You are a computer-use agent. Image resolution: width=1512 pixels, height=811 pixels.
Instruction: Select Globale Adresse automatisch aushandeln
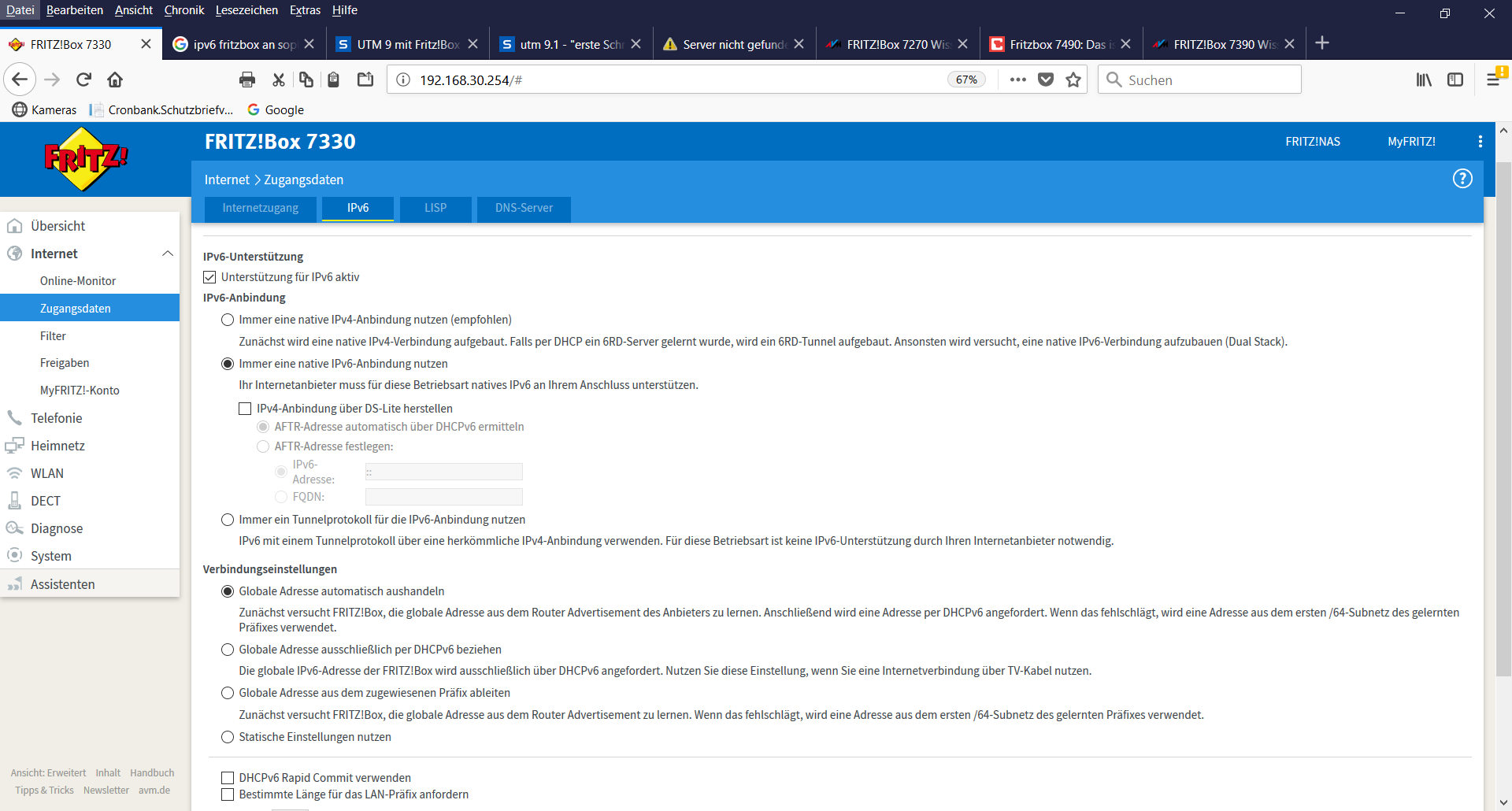(228, 591)
